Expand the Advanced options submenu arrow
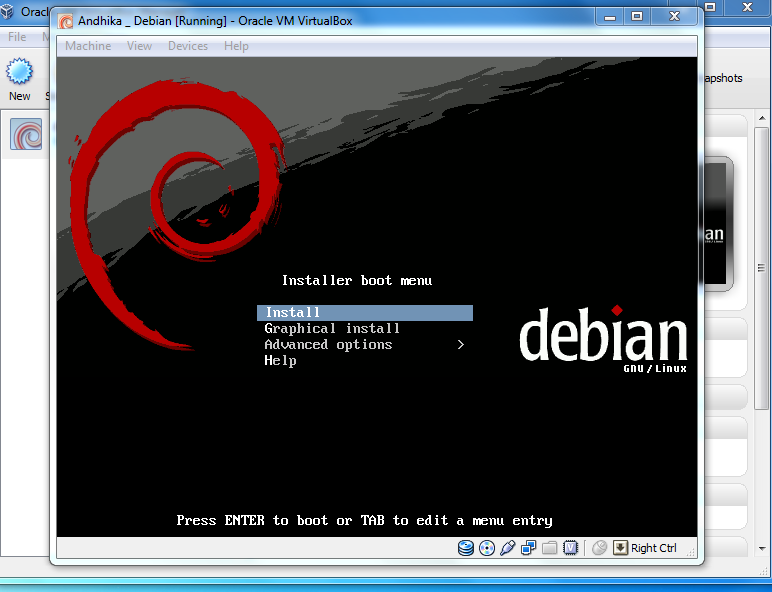The height and width of the screenshot is (592, 772). point(460,344)
